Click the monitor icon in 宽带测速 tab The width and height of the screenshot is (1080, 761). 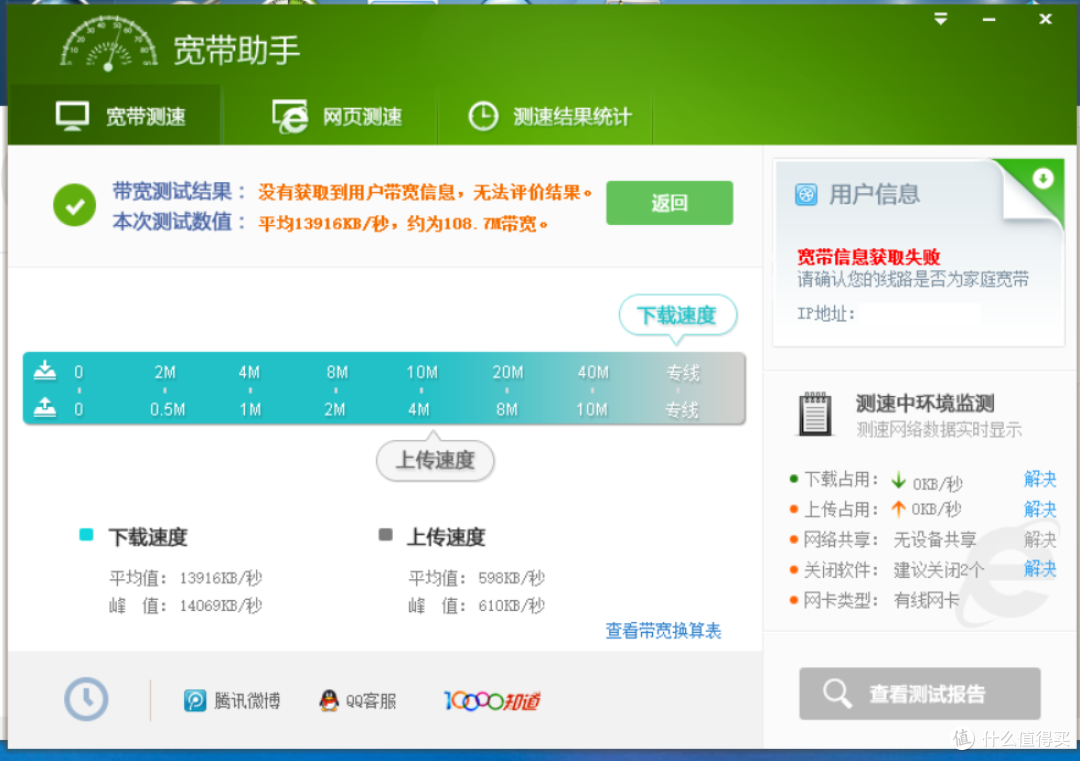(72, 116)
